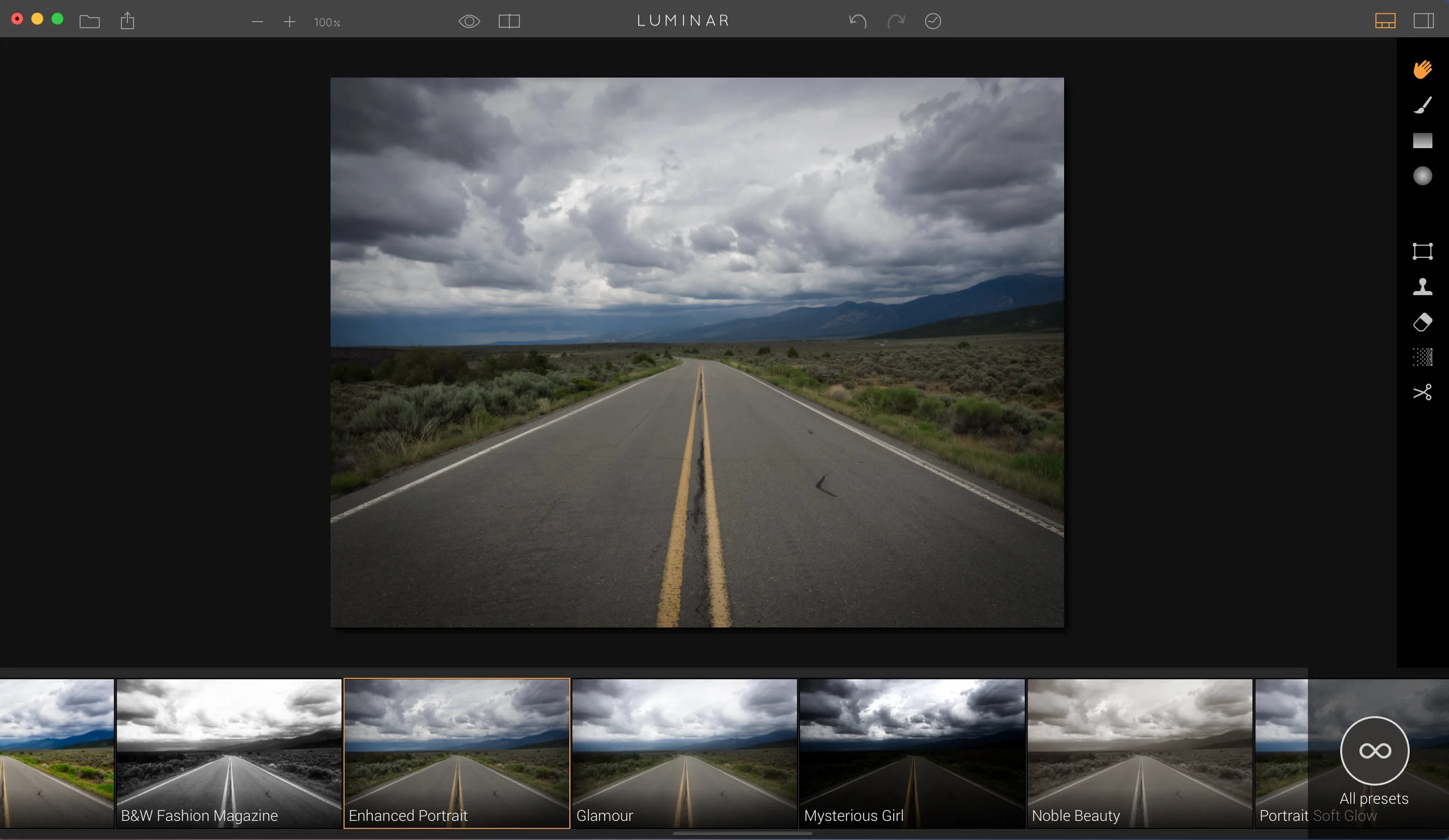Select the Radial Mask tool
The height and width of the screenshot is (840, 1449).
point(1422,176)
